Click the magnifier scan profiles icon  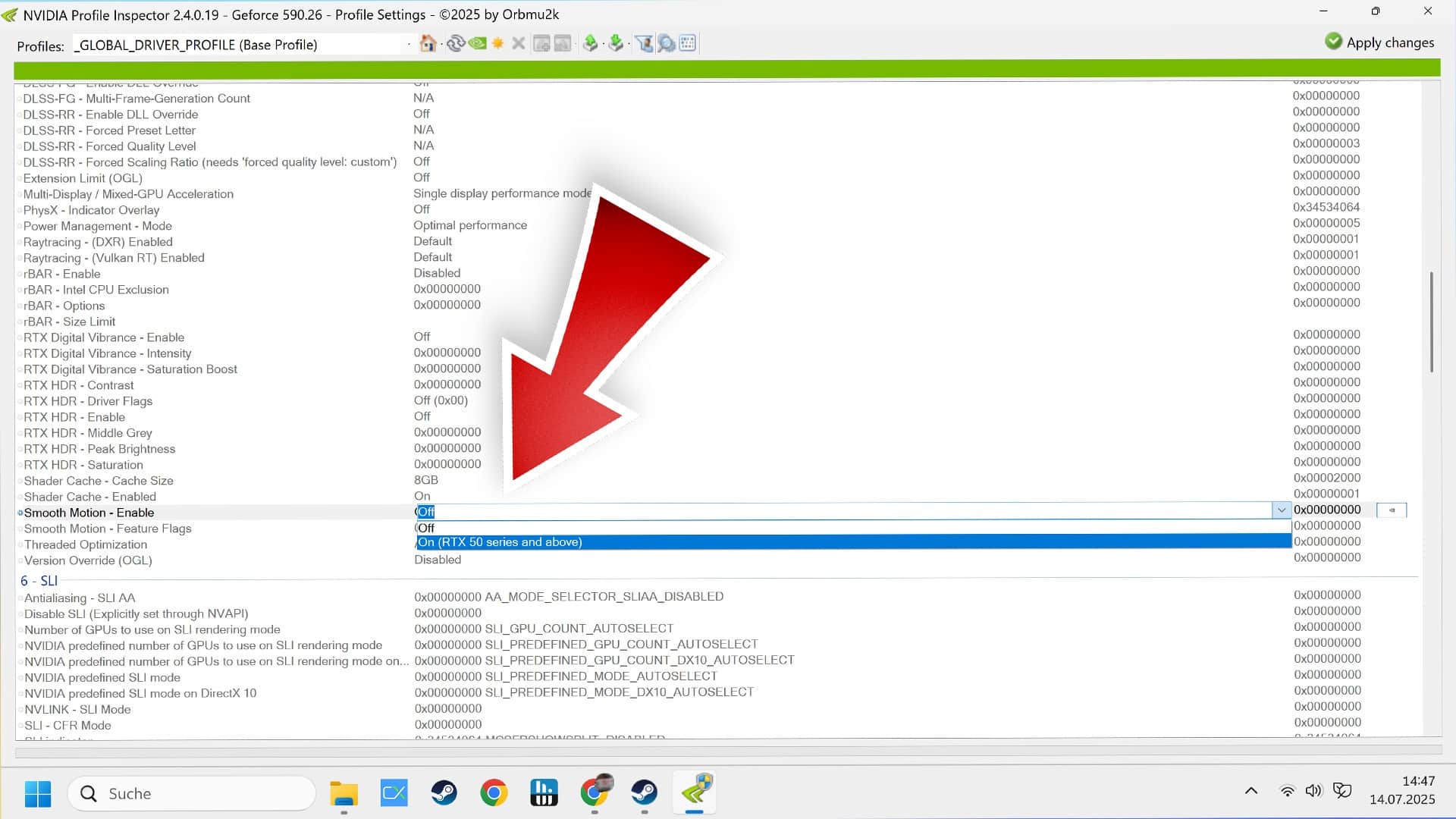[666, 43]
